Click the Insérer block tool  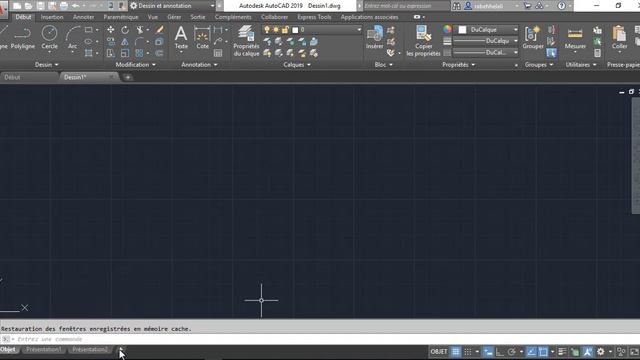(x=374, y=38)
